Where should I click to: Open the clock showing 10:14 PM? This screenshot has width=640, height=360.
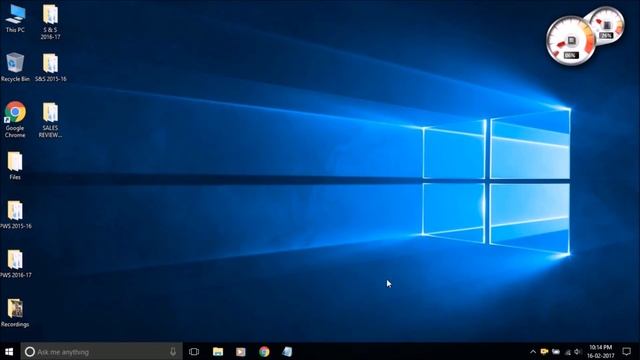point(600,352)
